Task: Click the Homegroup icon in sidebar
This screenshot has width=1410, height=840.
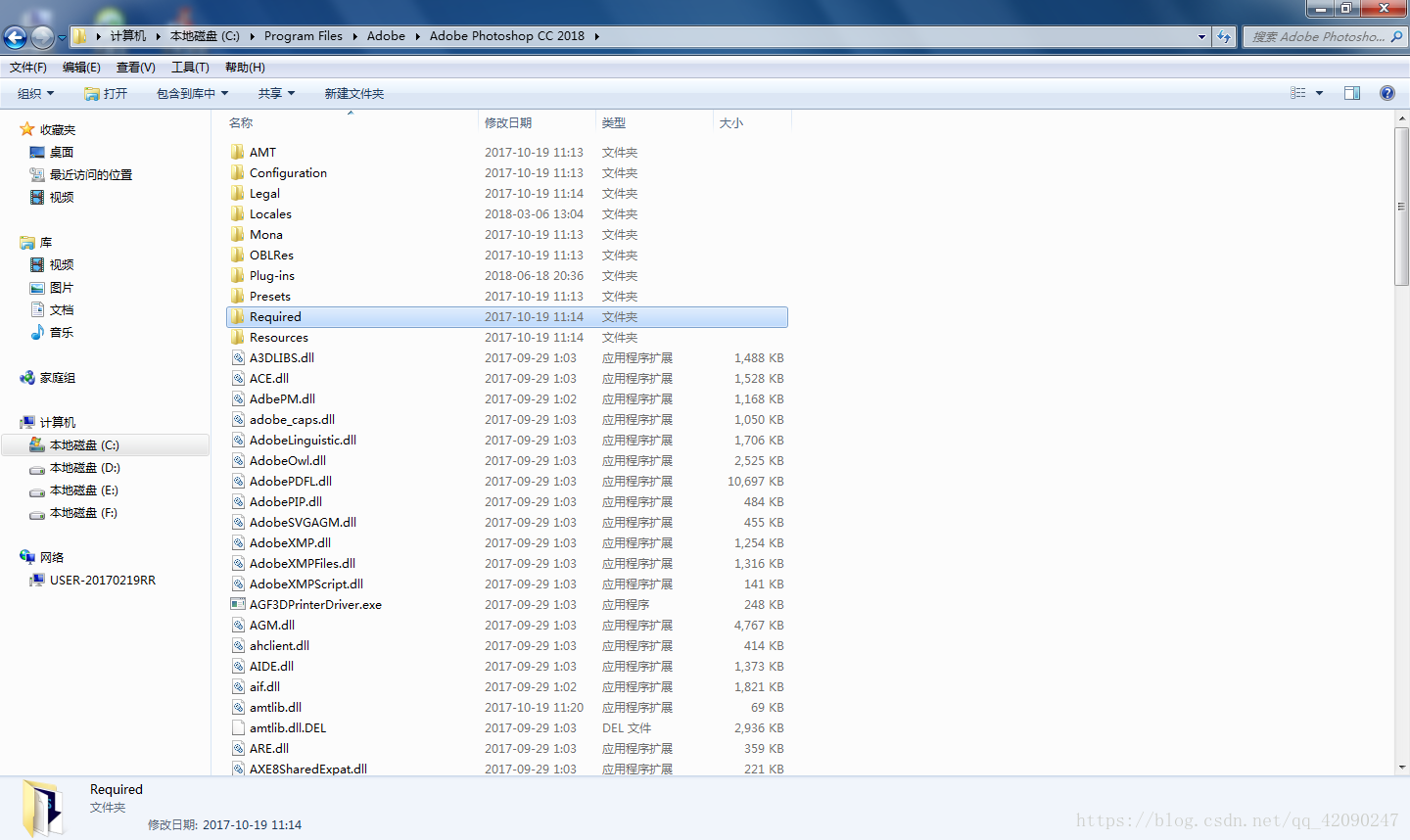Action: coord(27,377)
